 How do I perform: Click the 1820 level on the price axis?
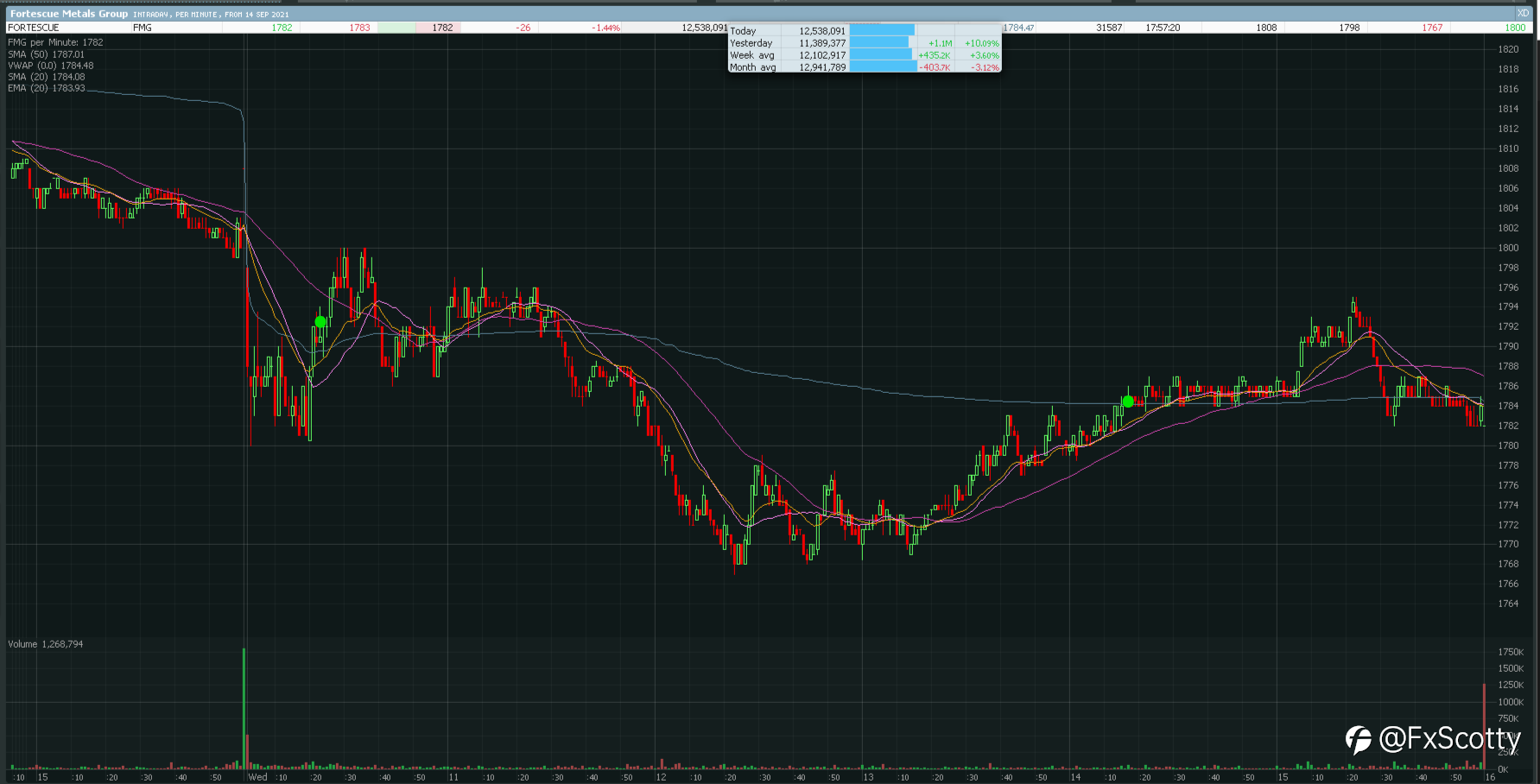pos(1508,49)
